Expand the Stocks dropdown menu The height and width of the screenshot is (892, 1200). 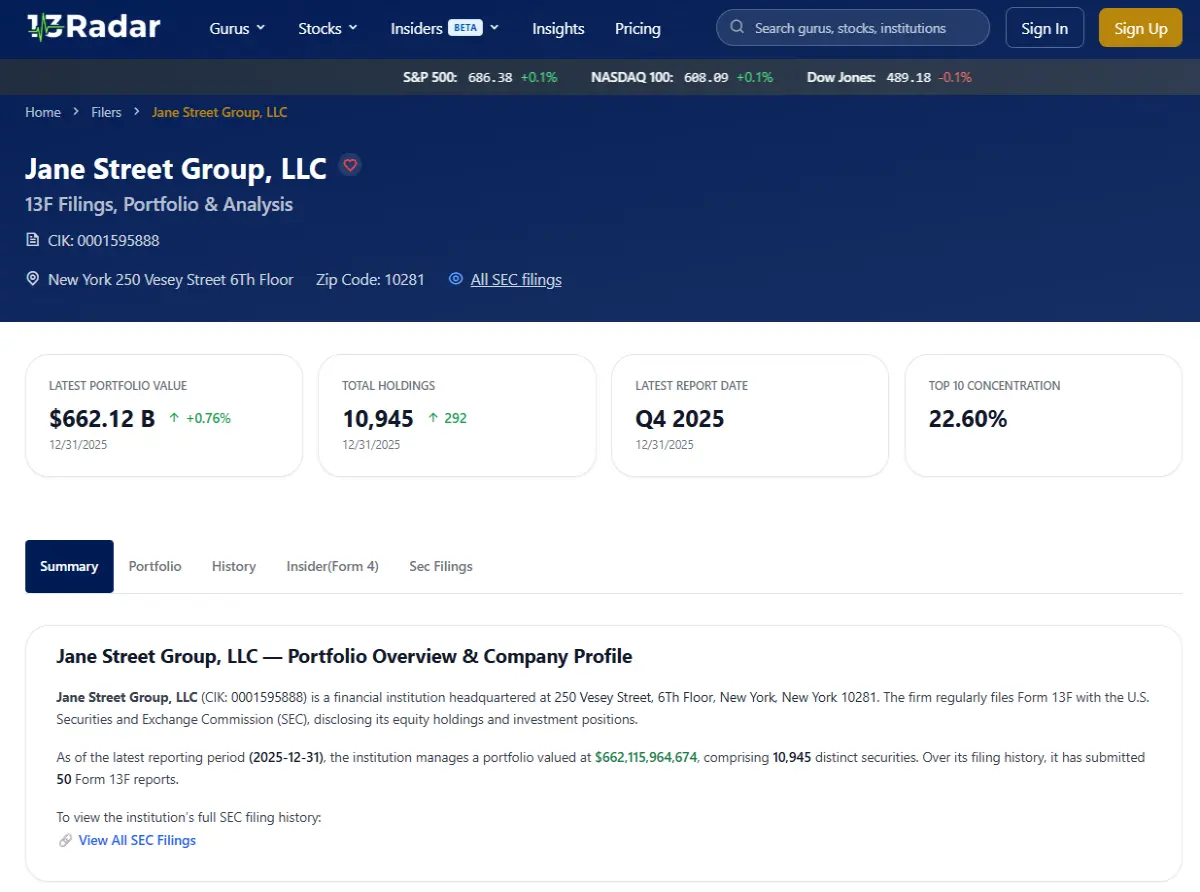[x=328, y=28]
